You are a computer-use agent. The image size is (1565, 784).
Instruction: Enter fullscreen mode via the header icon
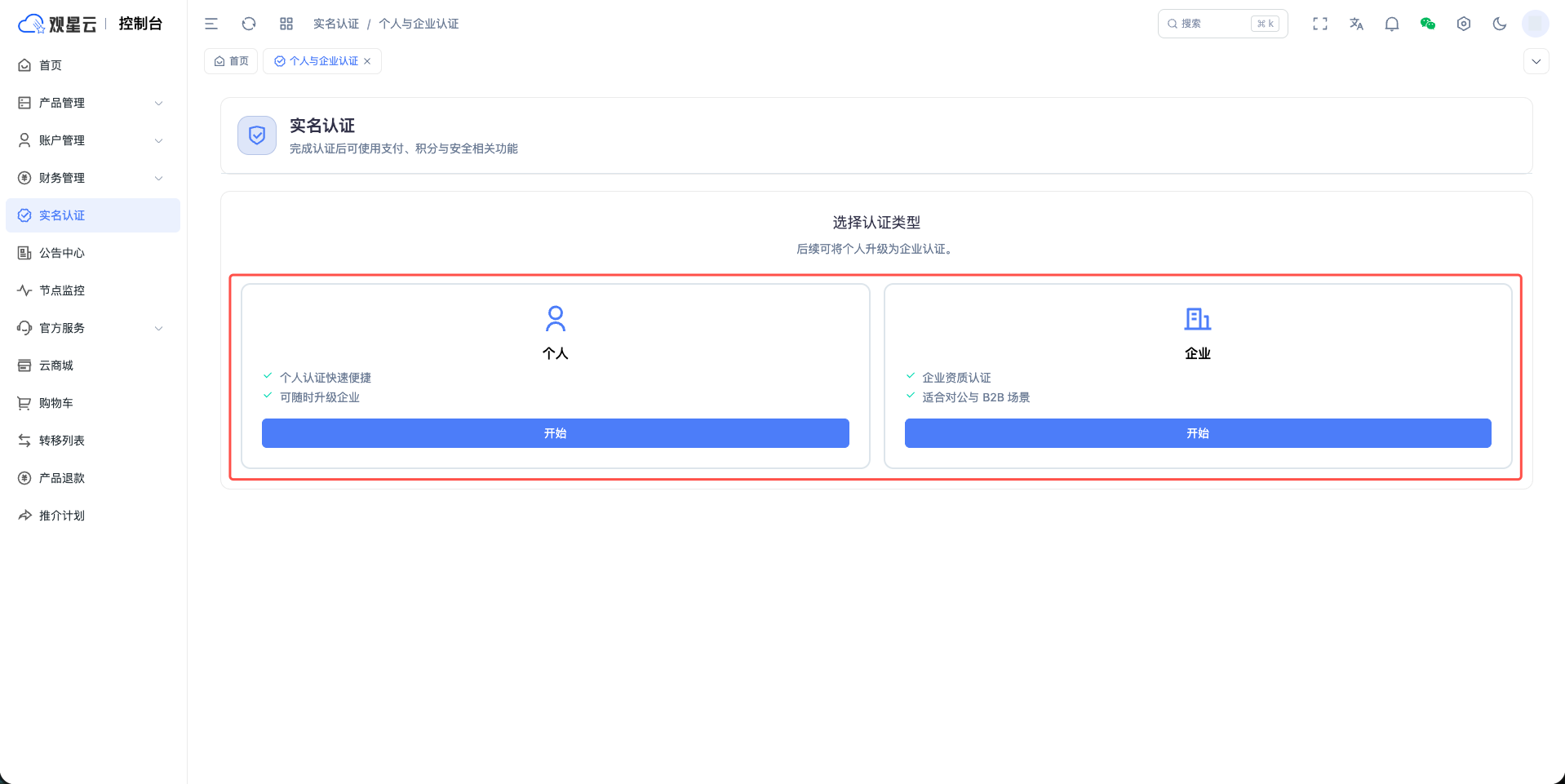(1320, 24)
